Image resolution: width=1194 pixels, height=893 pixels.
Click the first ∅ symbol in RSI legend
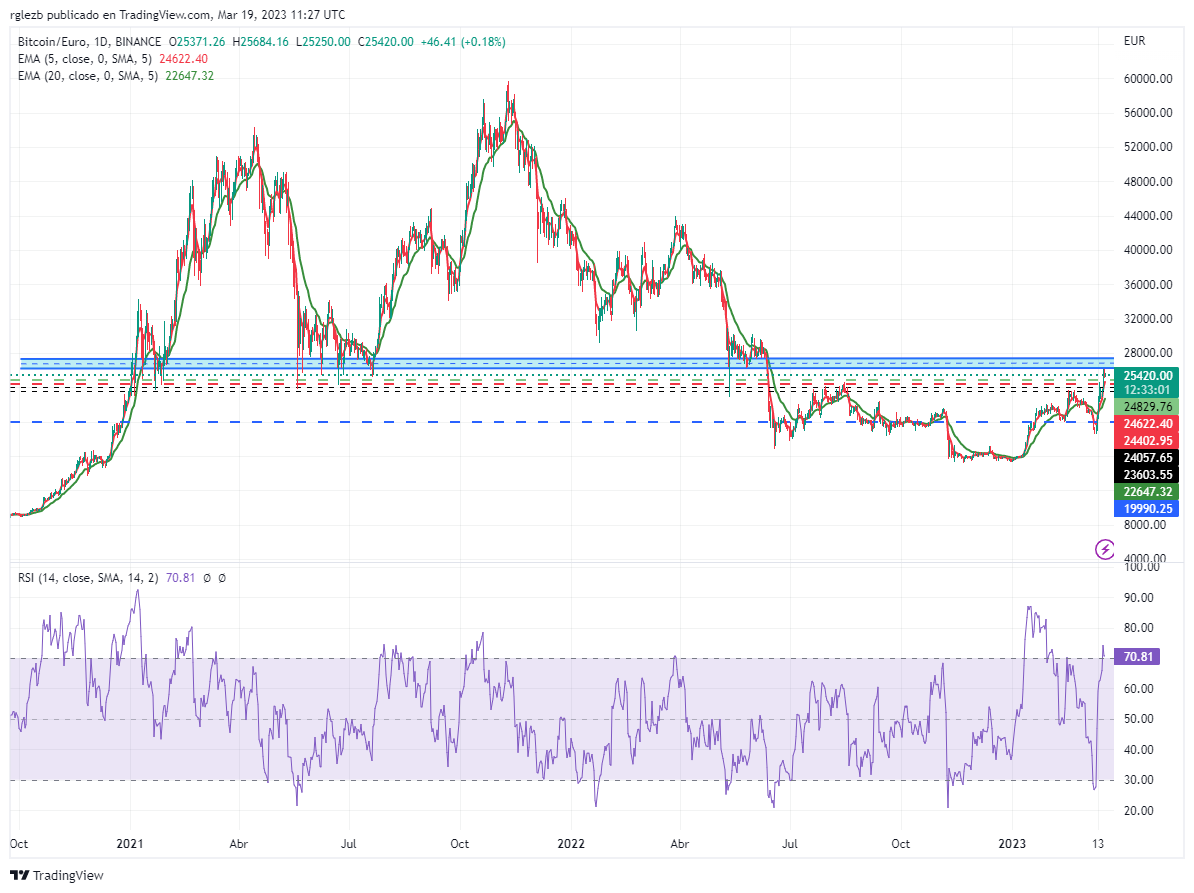(x=208, y=577)
